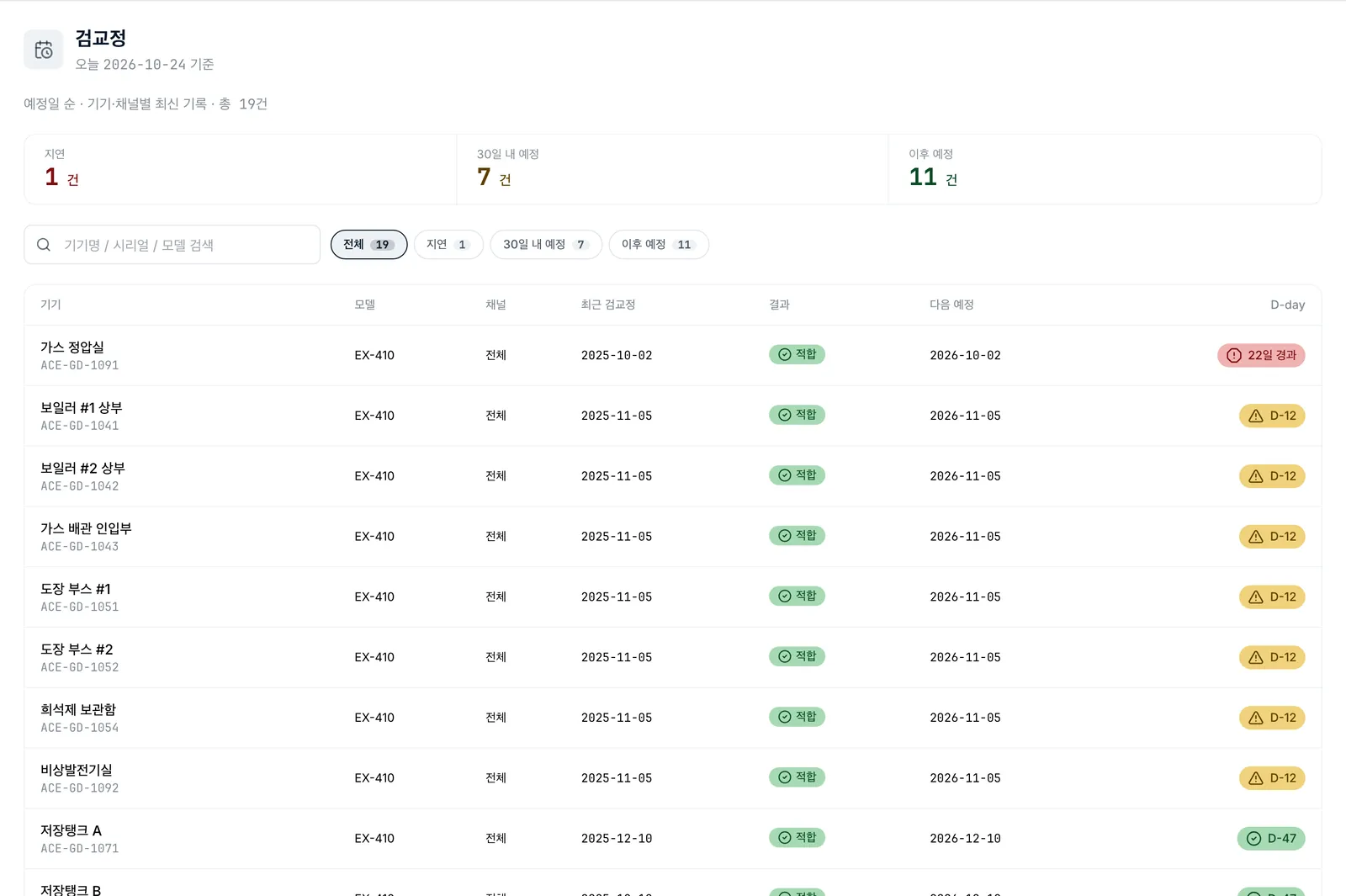Filter by 지연 1 tab
This screenshot has width=1346, height=896.
click(x=448, y=245)
